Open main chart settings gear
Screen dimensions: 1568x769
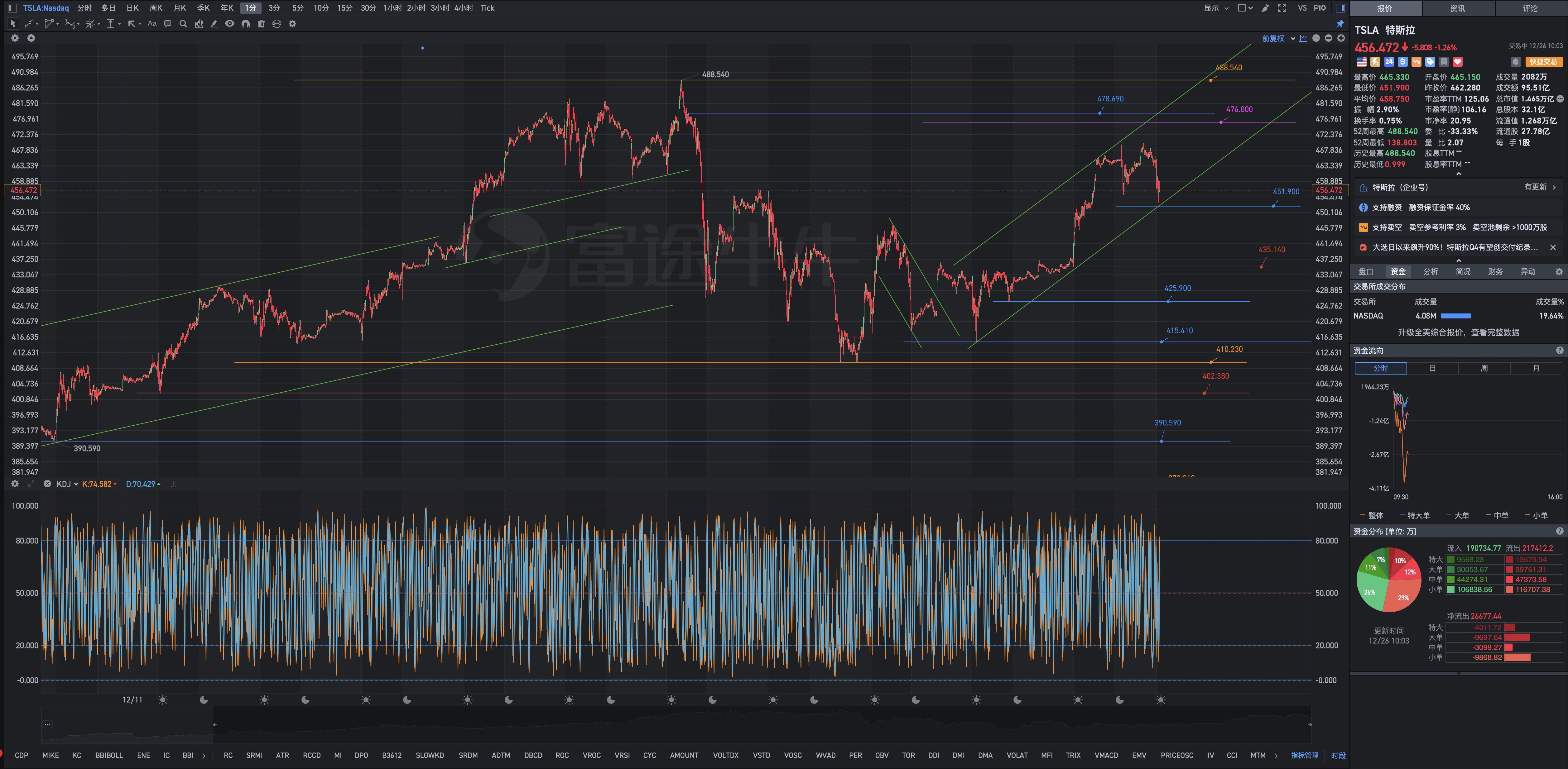[15, 38]
